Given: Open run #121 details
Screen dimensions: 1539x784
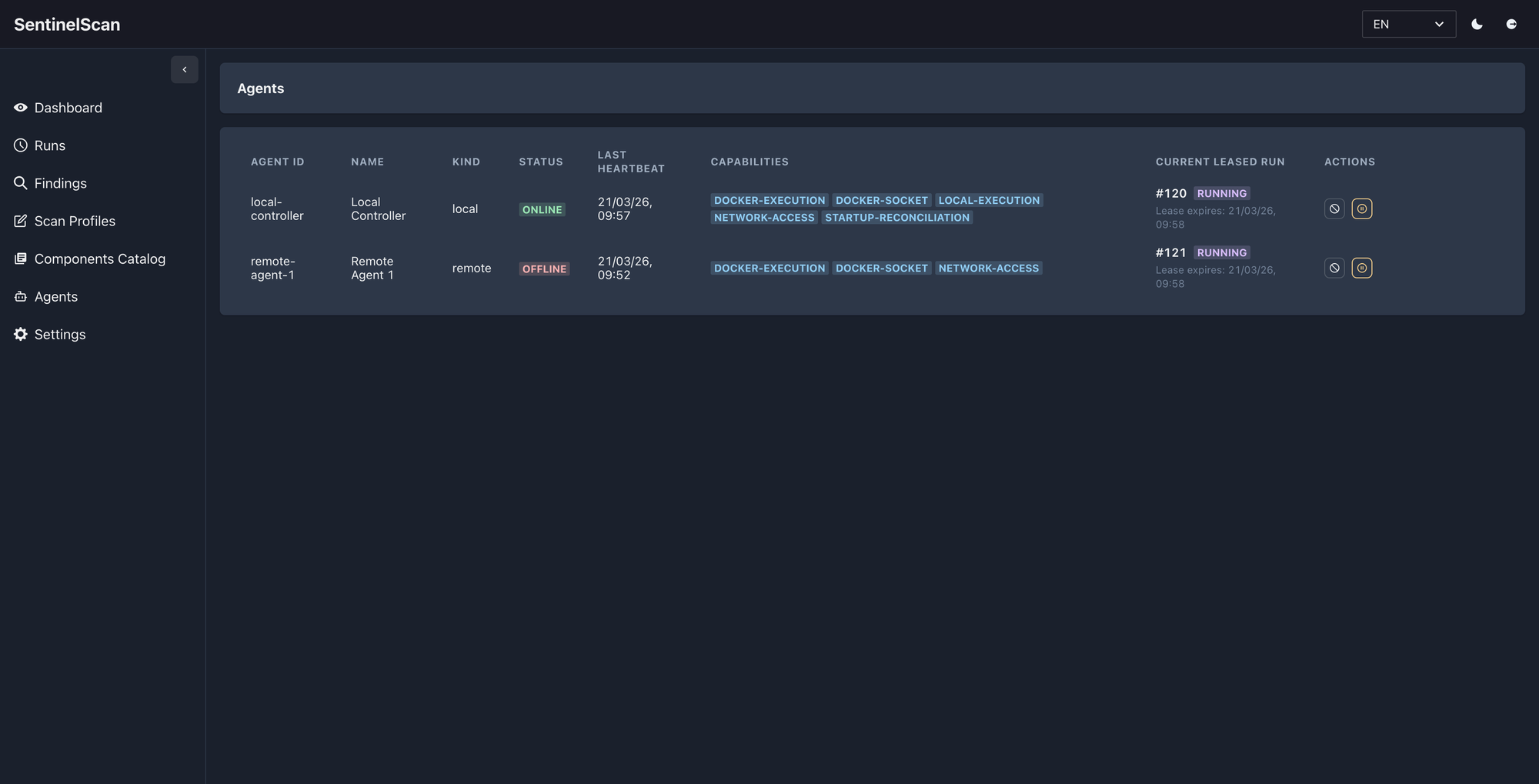Looking at the screenshot, I should tap(1170, 252).
